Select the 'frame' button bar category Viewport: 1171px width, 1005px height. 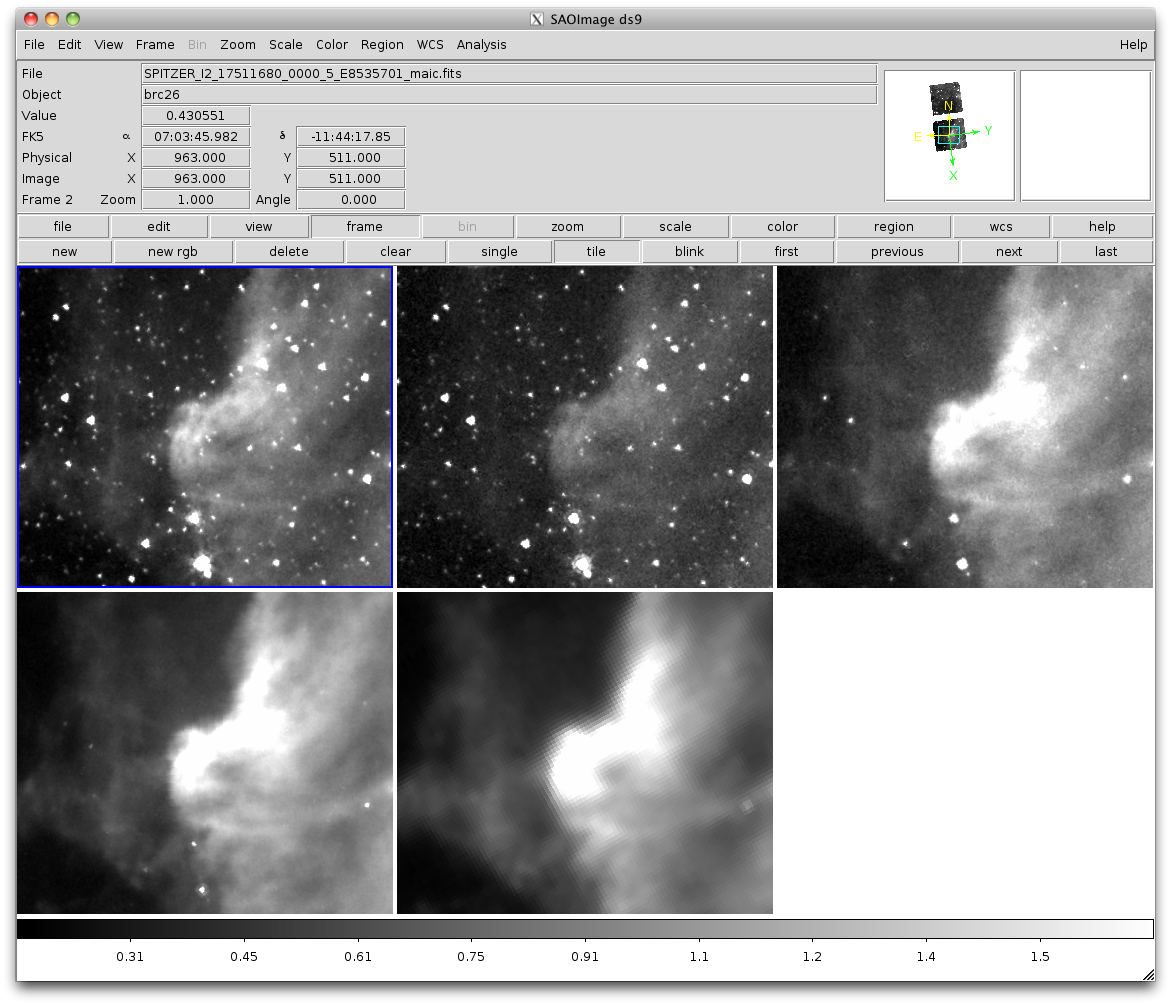(364, 227)
